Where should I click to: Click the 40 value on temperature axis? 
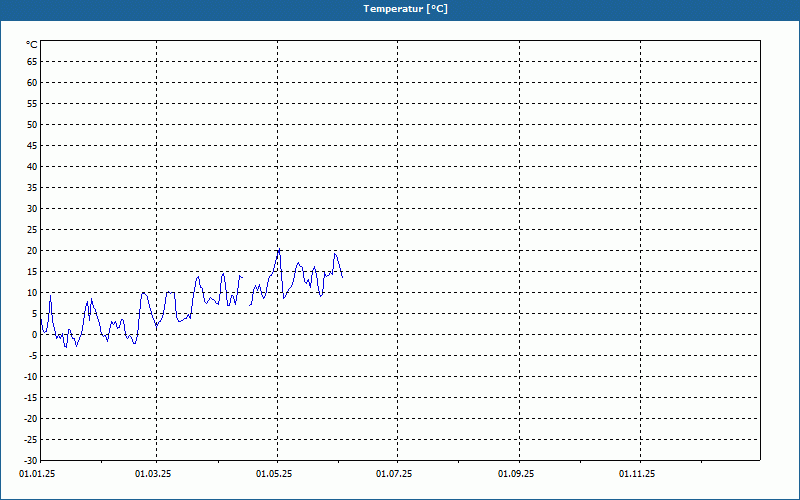click(x=32, y=167)
